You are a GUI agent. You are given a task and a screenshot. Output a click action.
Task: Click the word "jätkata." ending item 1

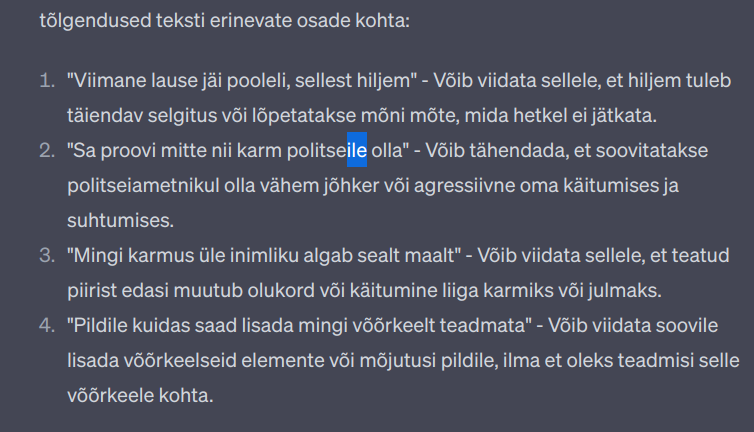point(624,115)
